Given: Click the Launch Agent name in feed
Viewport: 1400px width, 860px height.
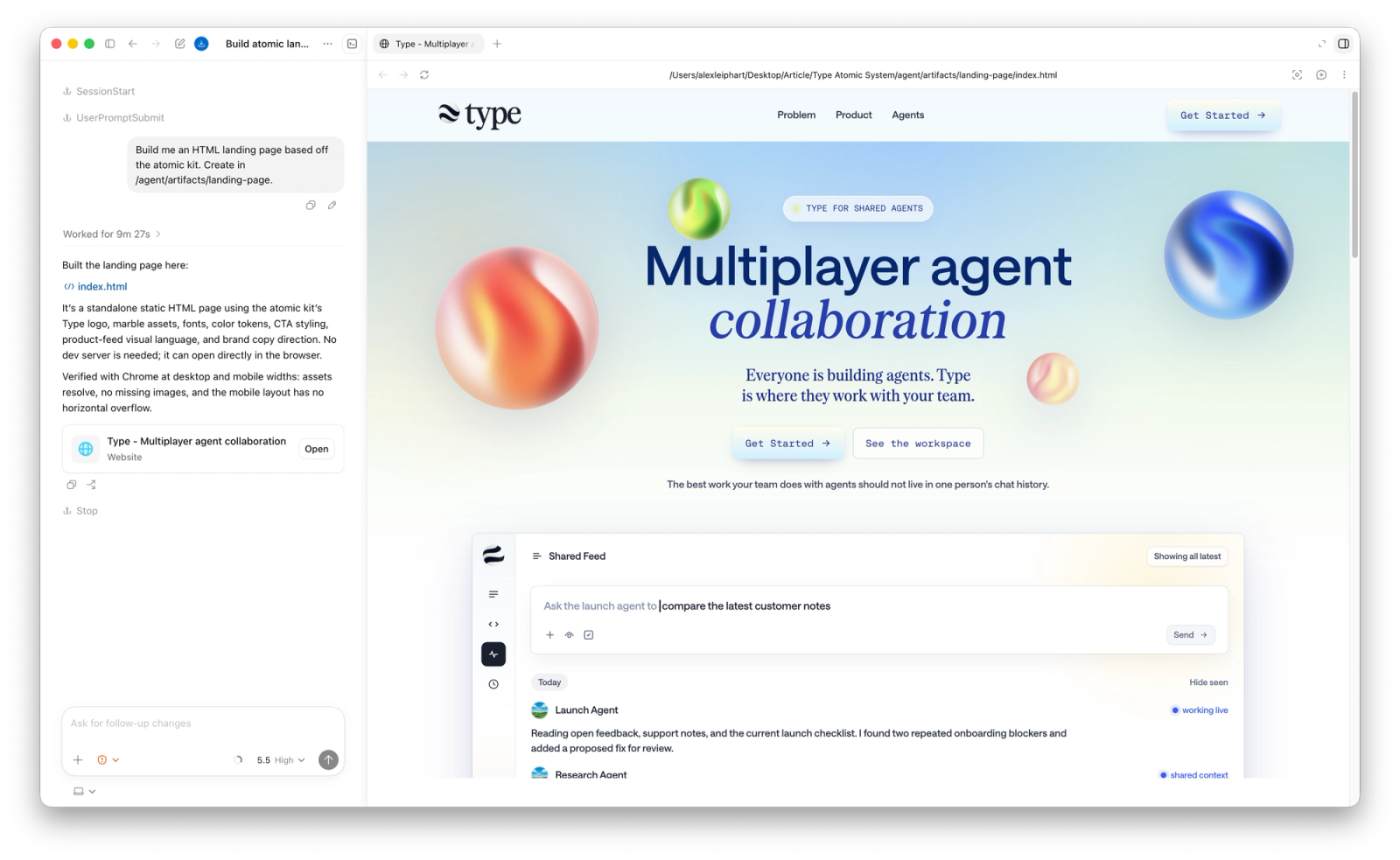Looking at the screenshot, I should pyautogui.click(x=586, y=710).
